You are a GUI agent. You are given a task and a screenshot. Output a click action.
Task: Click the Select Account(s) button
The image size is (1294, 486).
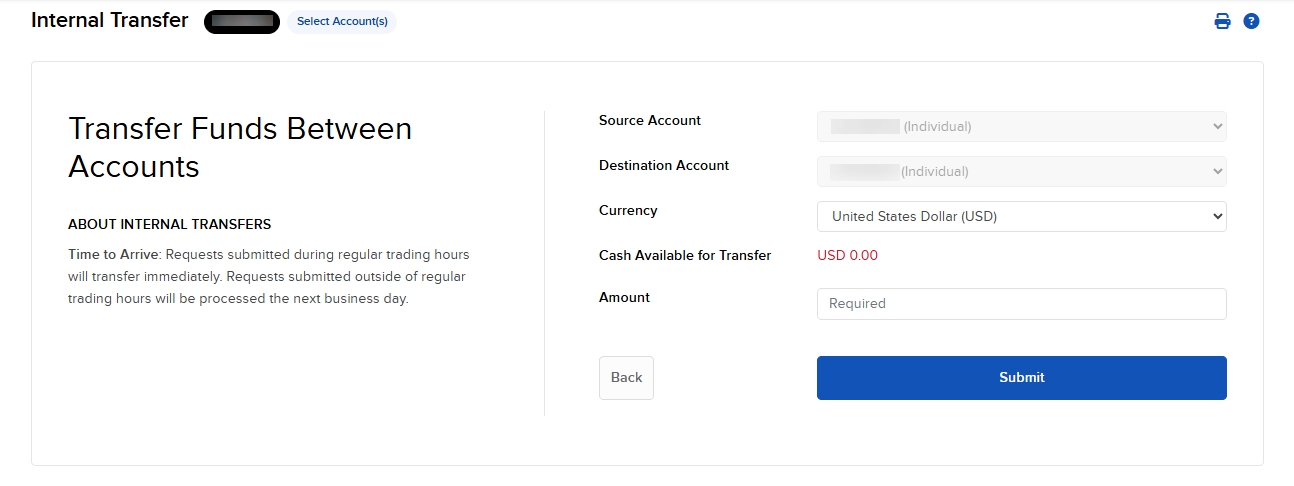pos(342,21)
